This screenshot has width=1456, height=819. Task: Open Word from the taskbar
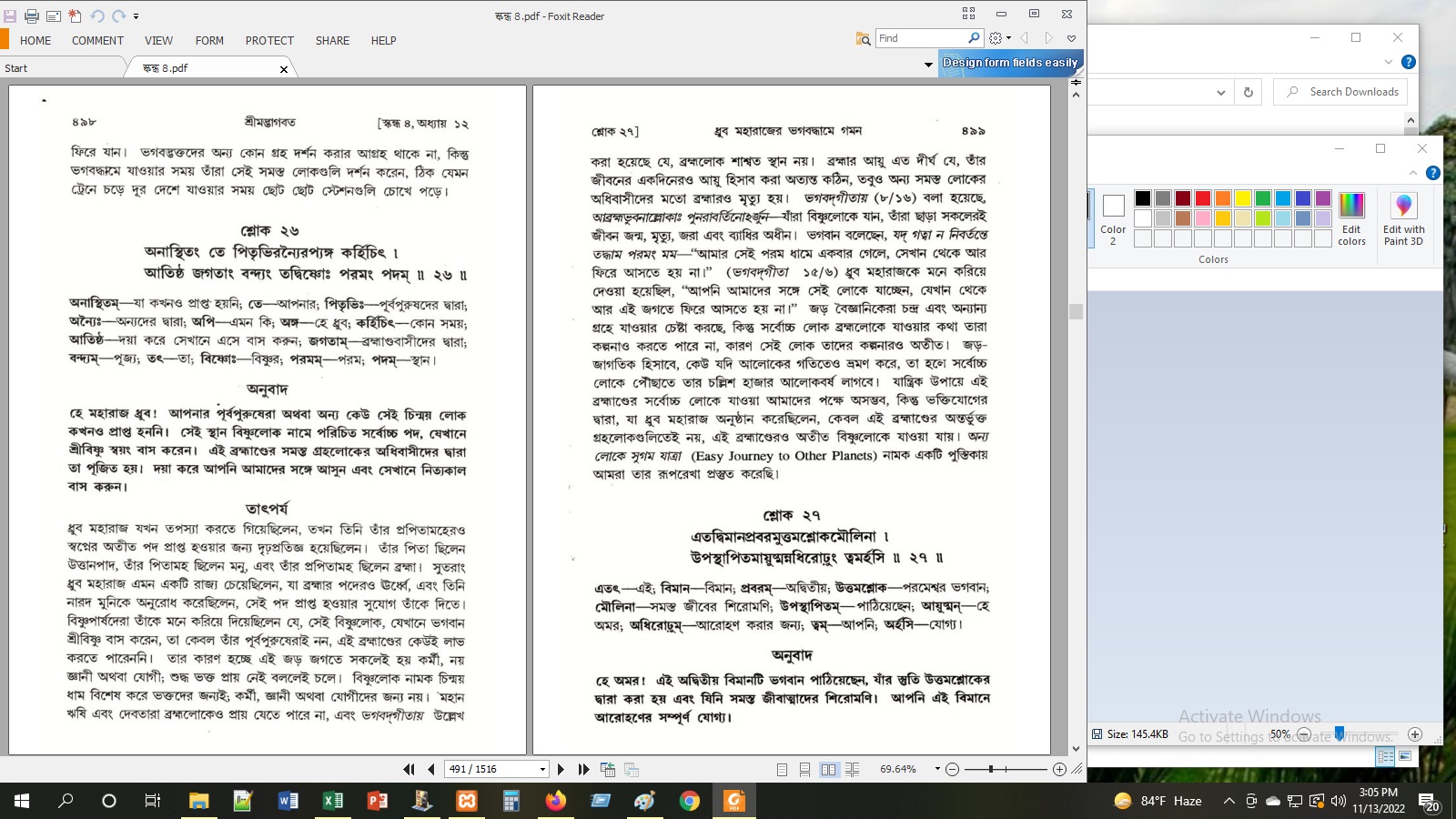point(288,801)
